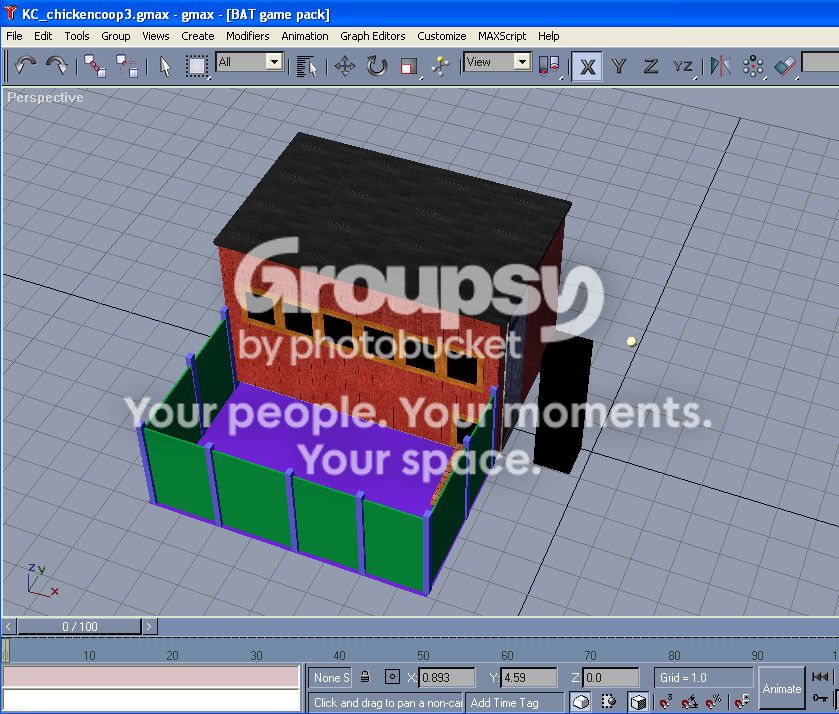Click the Select and Manipulate icon
Image resolution: width=839 pixels, height=714 pixels.
click(x=440, y=66)
